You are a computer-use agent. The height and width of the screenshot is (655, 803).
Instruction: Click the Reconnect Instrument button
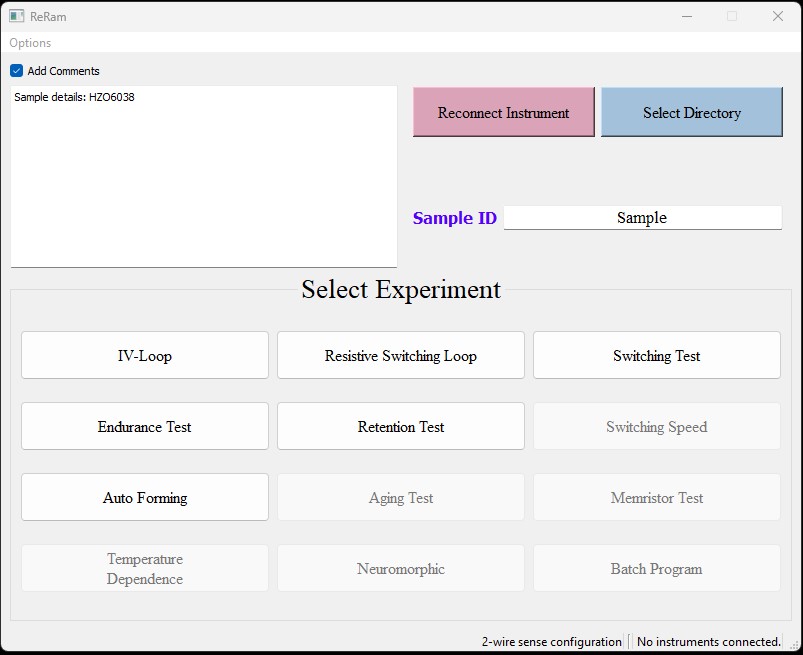pyautogui.click(x=503, y=112)
